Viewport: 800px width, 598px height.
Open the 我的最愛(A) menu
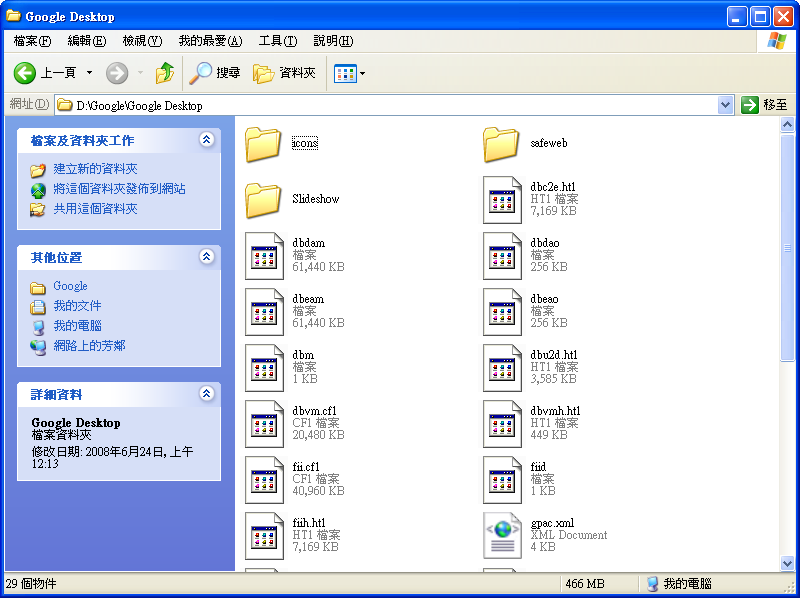tap(210, 41)
